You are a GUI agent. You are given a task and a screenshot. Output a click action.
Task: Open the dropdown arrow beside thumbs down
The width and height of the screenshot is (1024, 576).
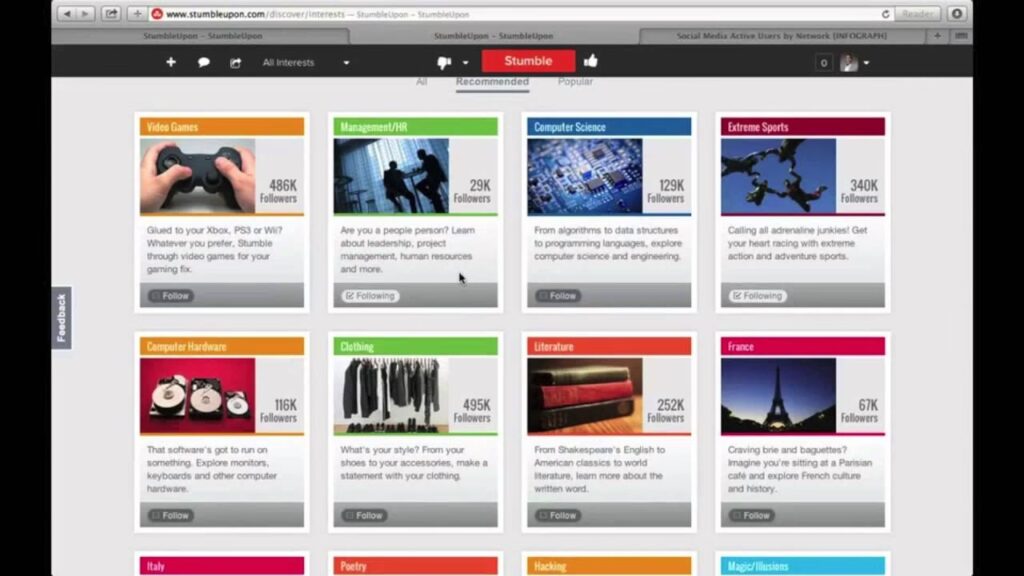pyautogui.click(x=465, y=63)
